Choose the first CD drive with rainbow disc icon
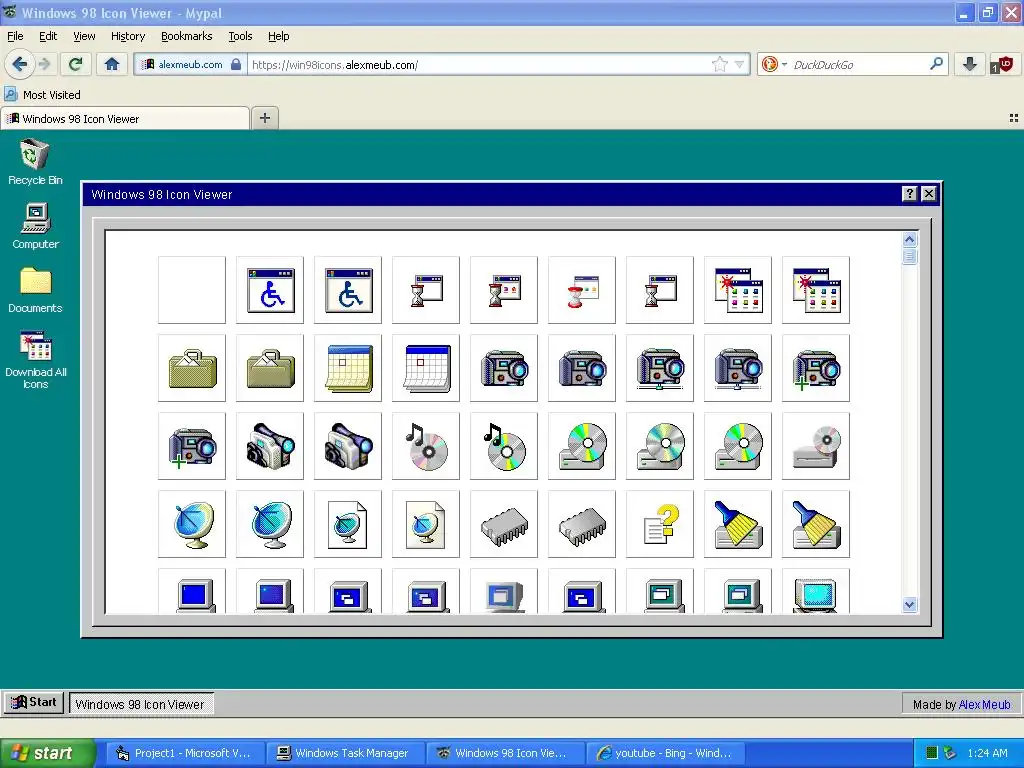Image resolution: width=1024 pixels, height=768 pixels. [x=582, y=446]
